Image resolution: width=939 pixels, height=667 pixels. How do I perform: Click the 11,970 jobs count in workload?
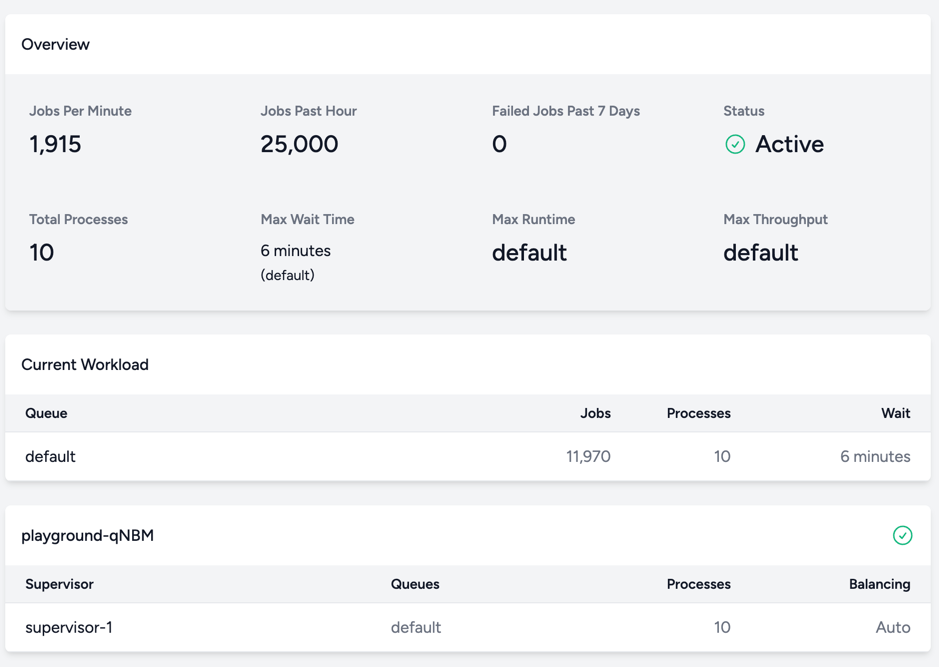coord(588,457)
